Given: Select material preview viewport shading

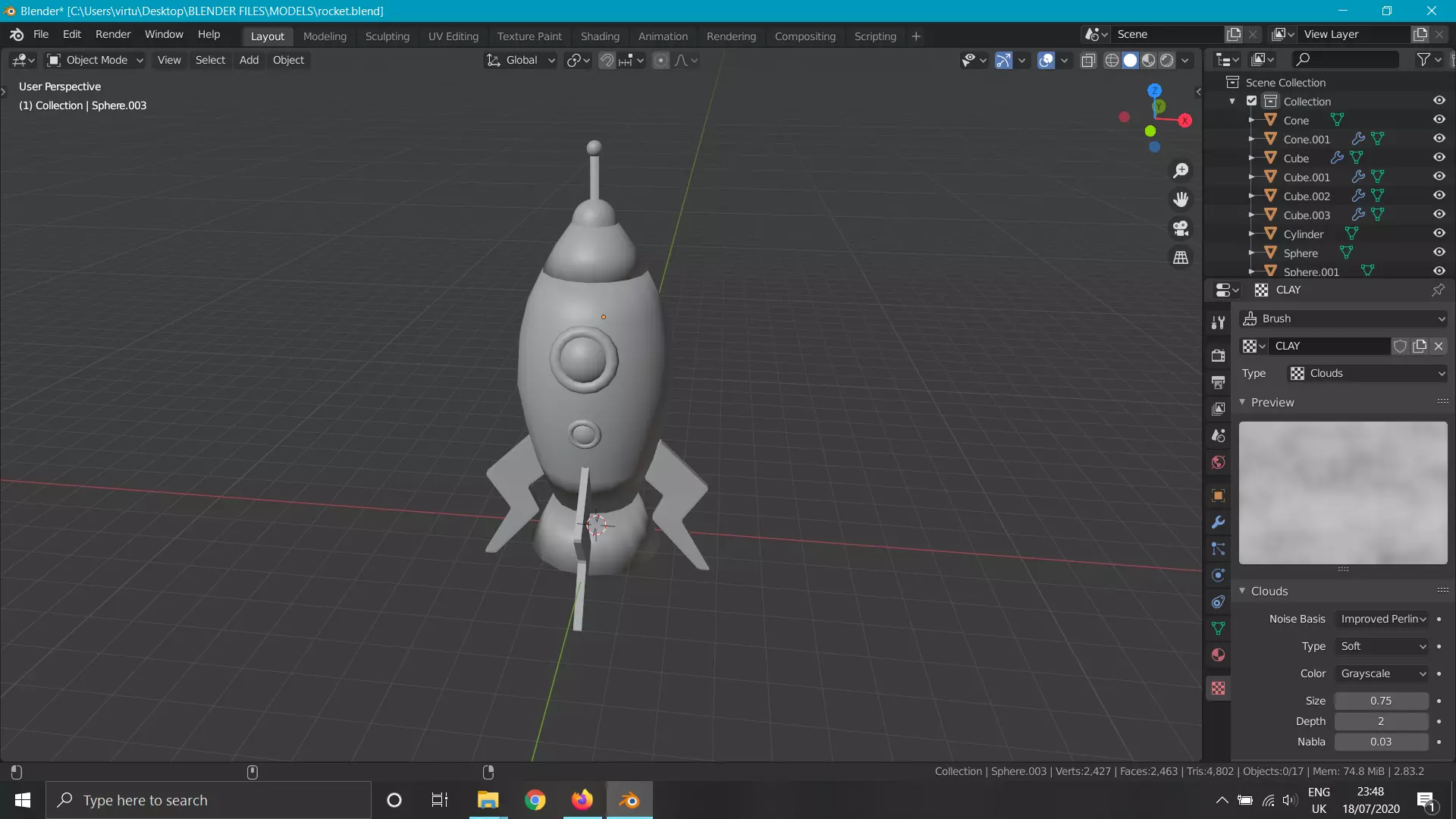Looking at the screenshot, I should click(x=1149, y=60).
